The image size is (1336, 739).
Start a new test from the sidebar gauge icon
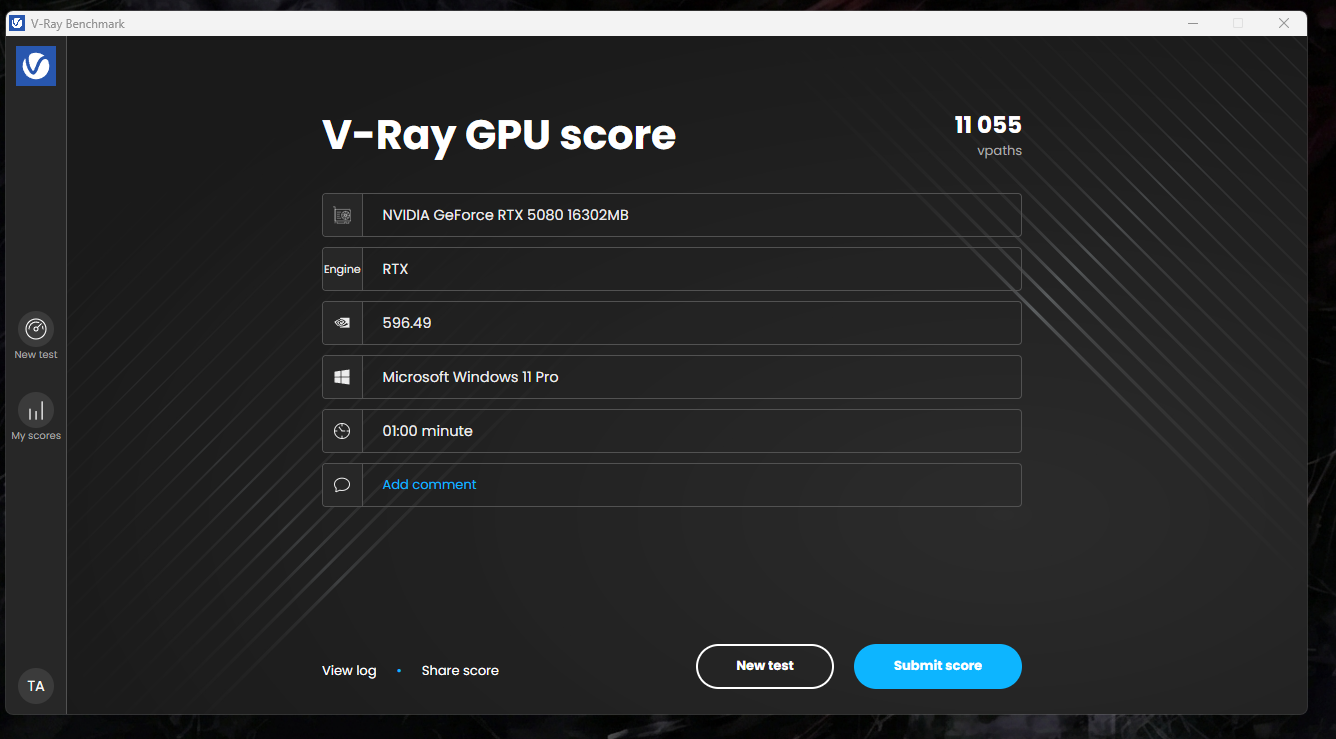(x=36, y=329)
